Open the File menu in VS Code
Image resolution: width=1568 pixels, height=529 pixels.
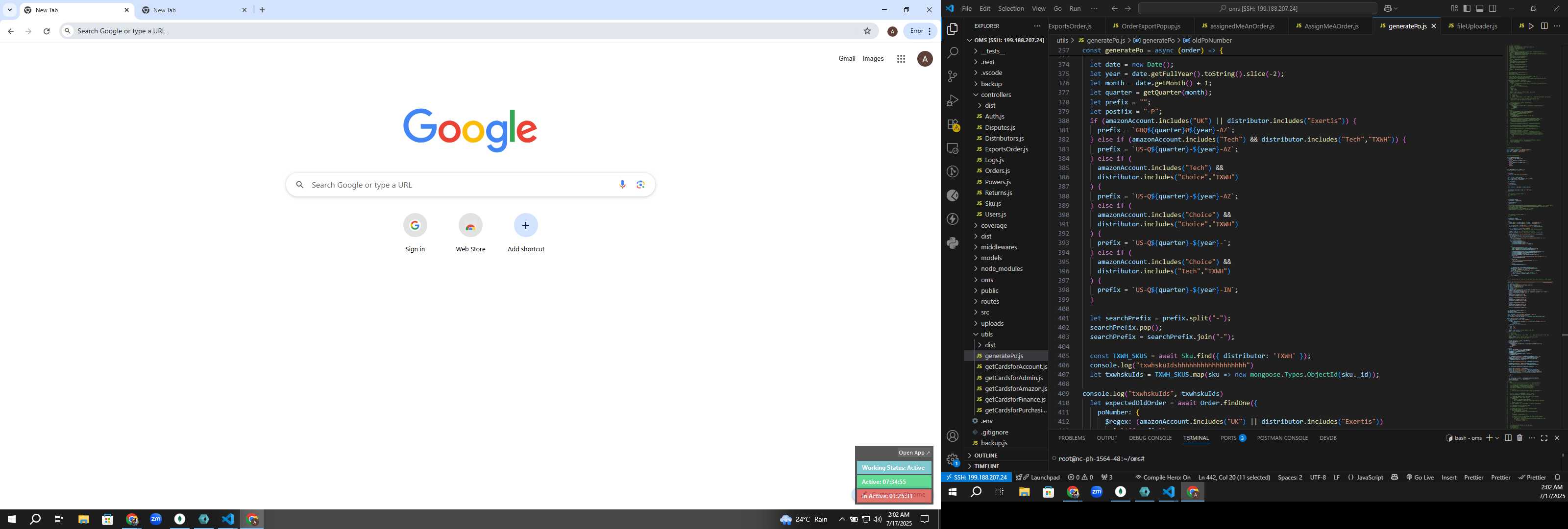[967, 8]
